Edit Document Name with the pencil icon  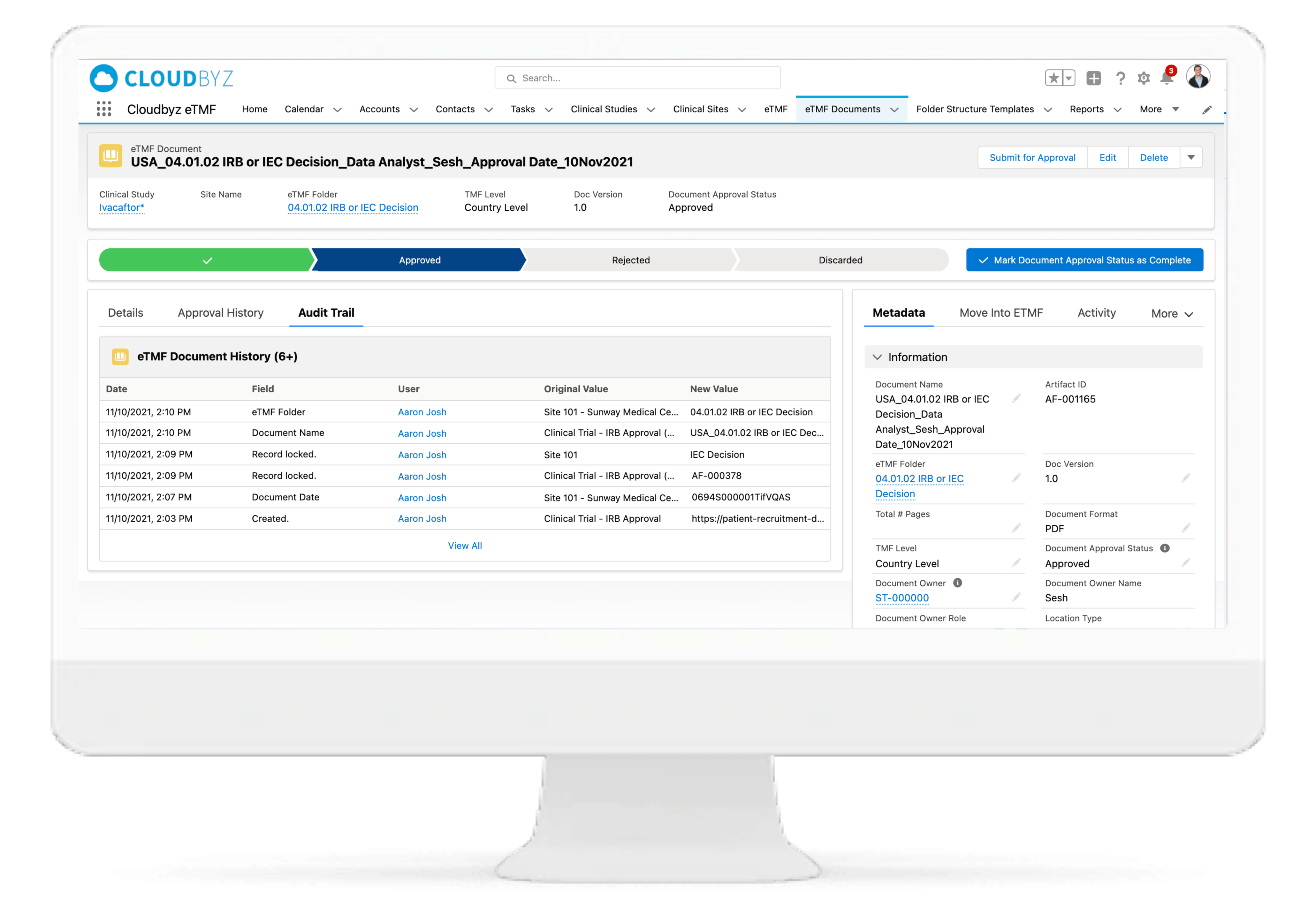(x=1016, y=399)
